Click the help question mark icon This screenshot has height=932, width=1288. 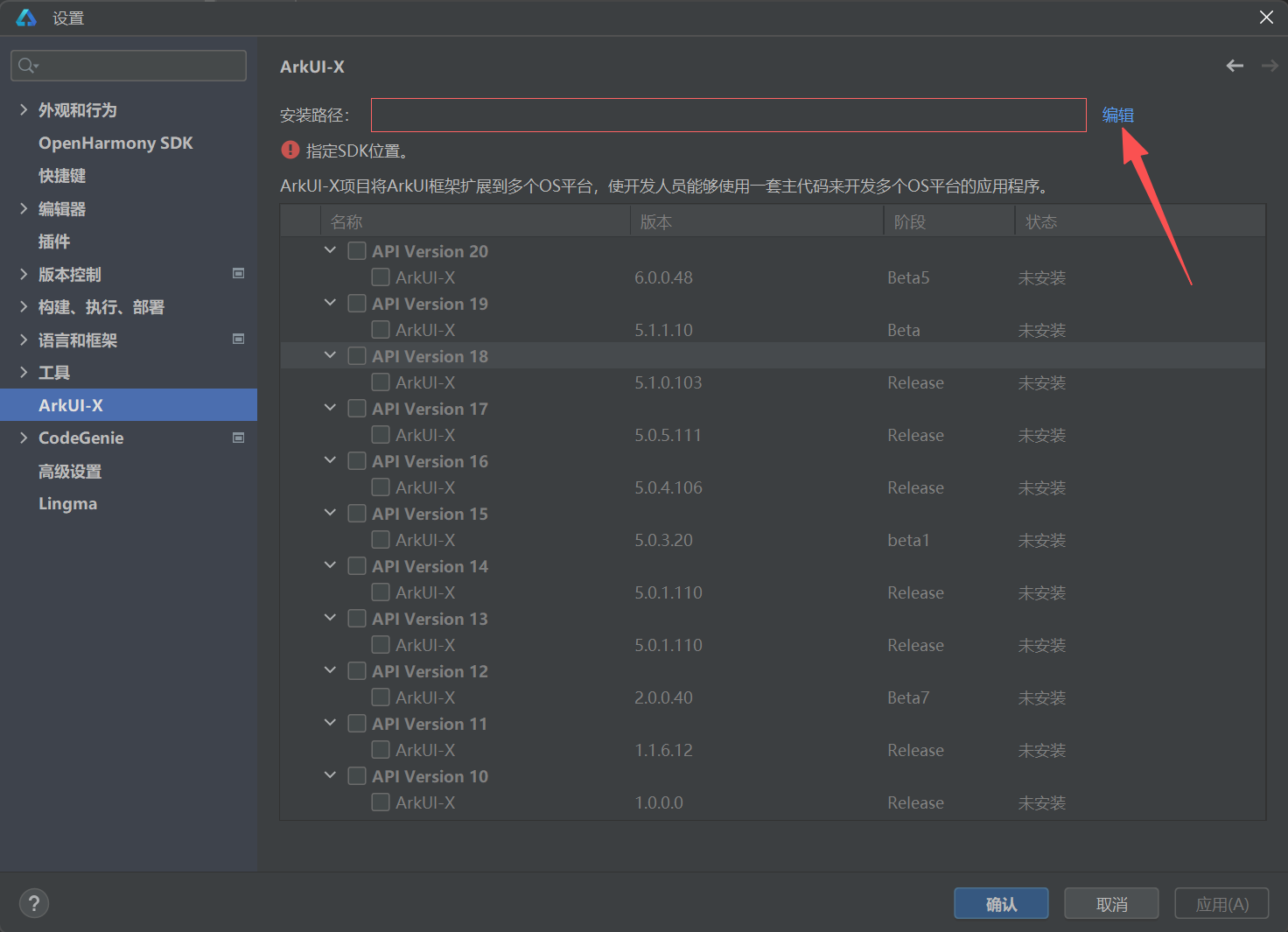point(34,903)
